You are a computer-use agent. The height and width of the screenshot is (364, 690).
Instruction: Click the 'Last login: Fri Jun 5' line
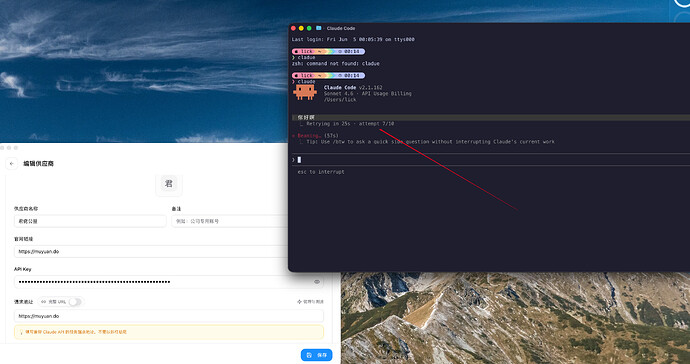click(353, 39)
